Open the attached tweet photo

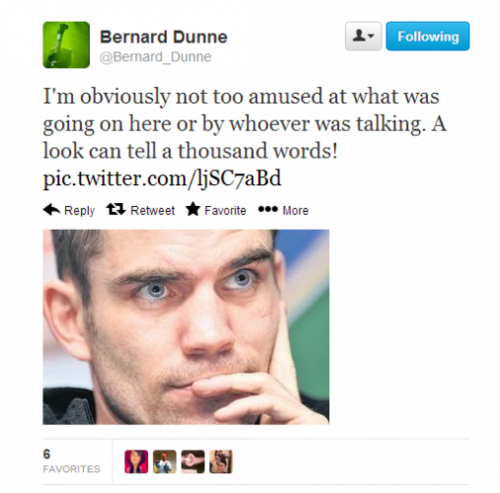point(186,327)
